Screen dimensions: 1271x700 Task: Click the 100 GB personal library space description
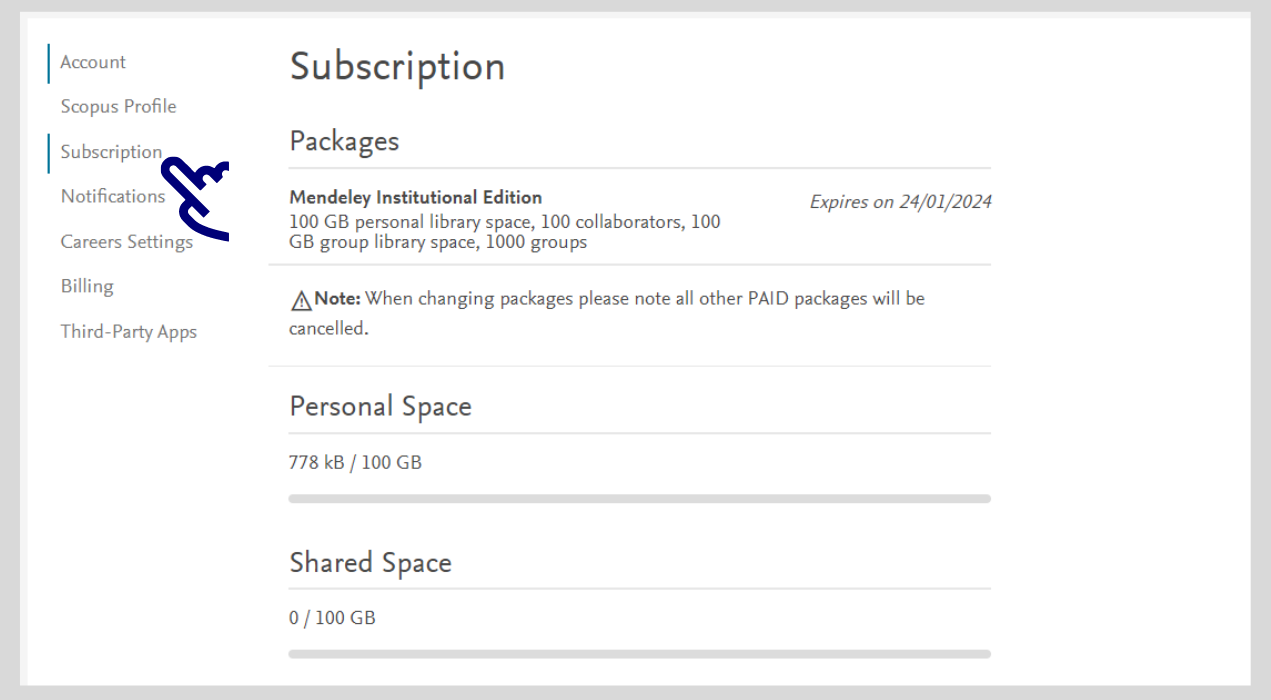505,232
